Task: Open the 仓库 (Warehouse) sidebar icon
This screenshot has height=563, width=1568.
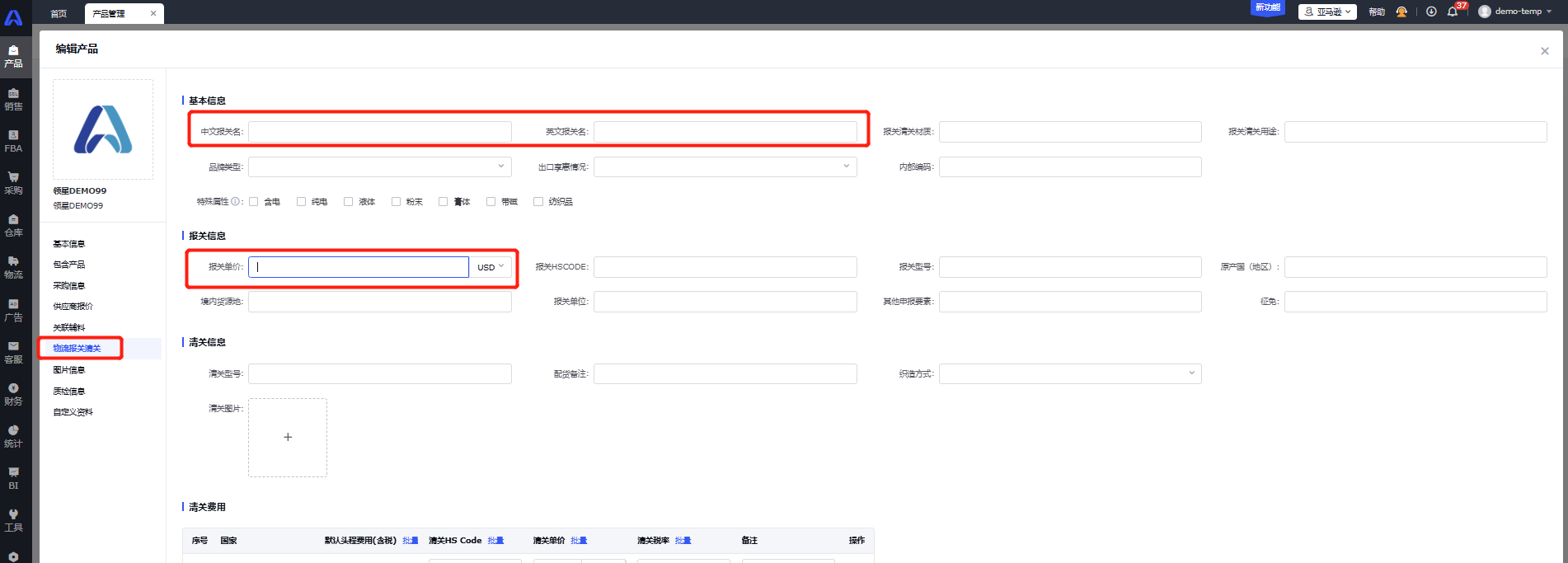Action: point(13,225)
